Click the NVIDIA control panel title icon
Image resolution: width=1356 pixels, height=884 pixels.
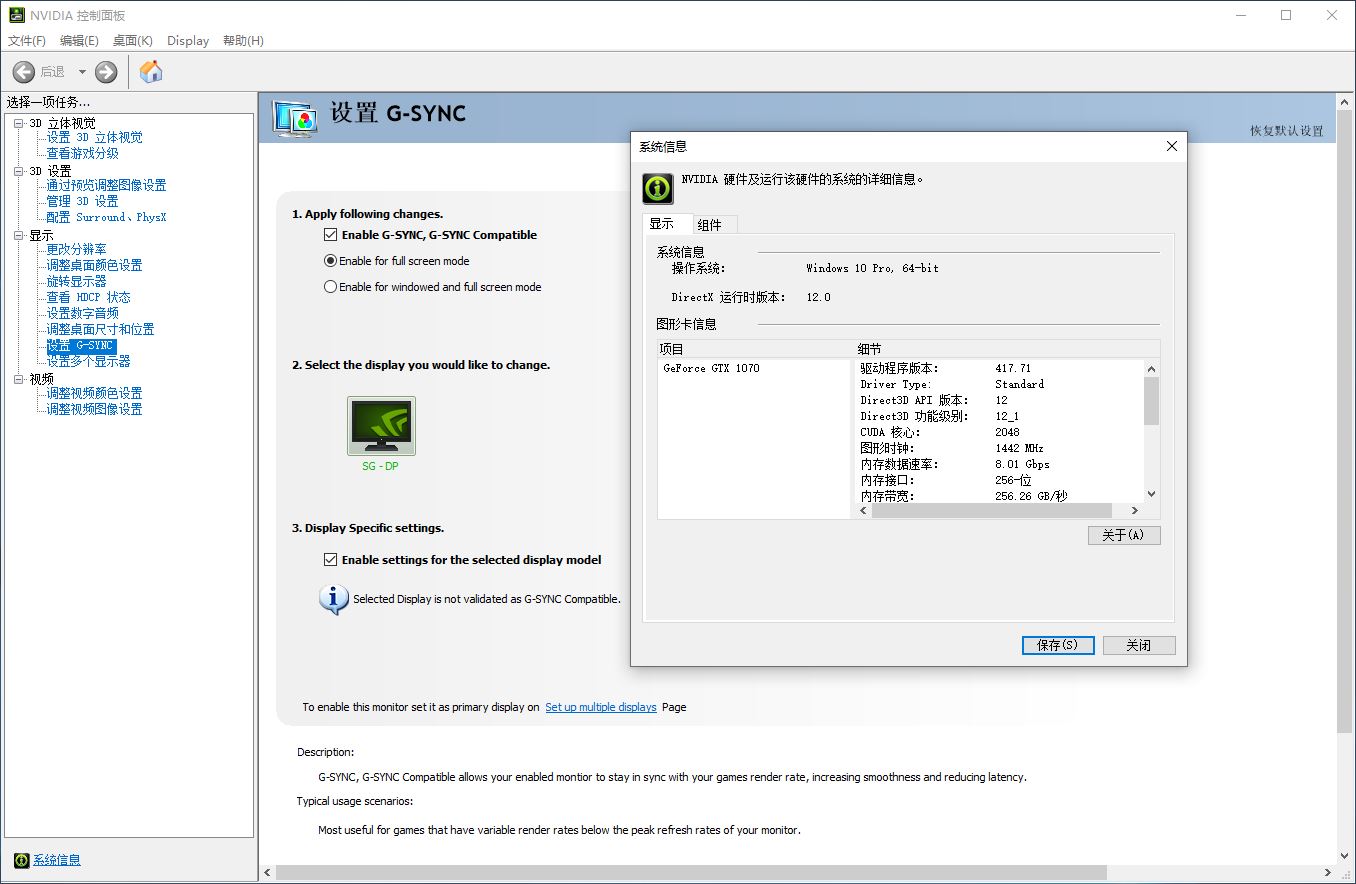[17, 15]
